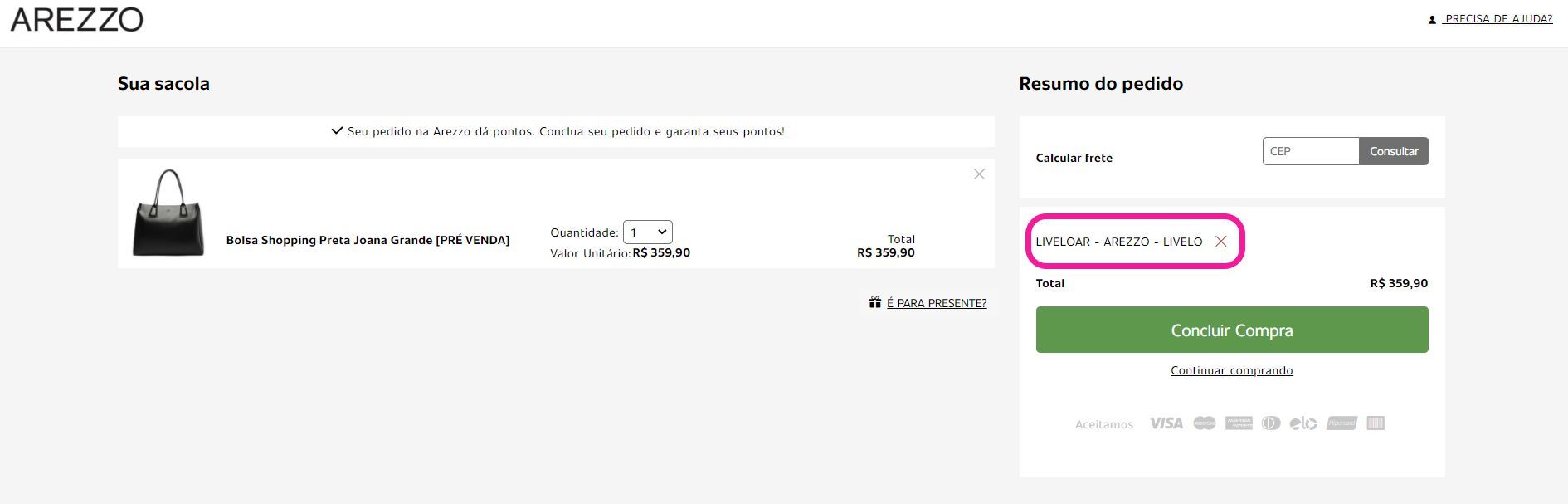The height and width of the screenshot is (504, 1568).
Task: Open the Precisa de Ajuda help link
Action: tap(1497, 18)
